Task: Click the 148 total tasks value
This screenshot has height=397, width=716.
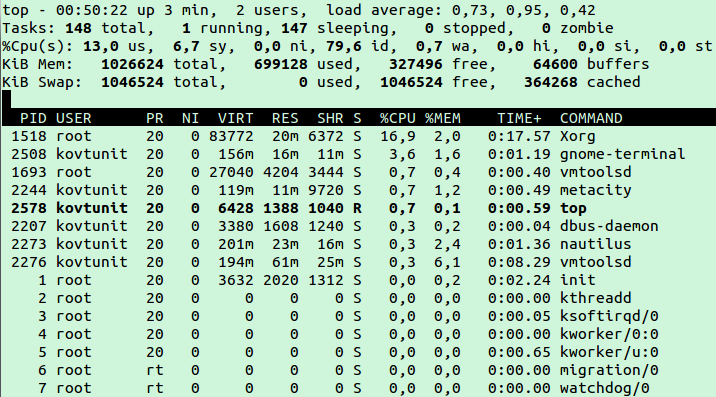Action: pyautogui.click(x=78, y=28)
